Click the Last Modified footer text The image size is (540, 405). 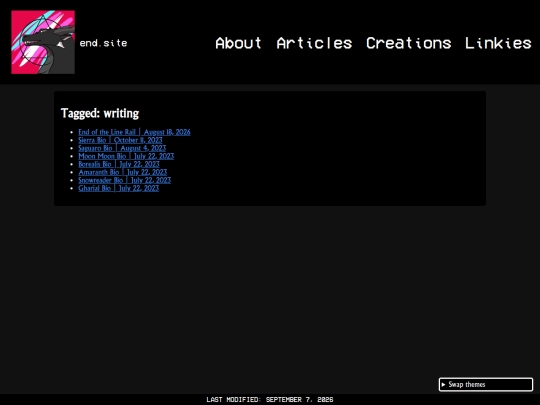point(270,399)
